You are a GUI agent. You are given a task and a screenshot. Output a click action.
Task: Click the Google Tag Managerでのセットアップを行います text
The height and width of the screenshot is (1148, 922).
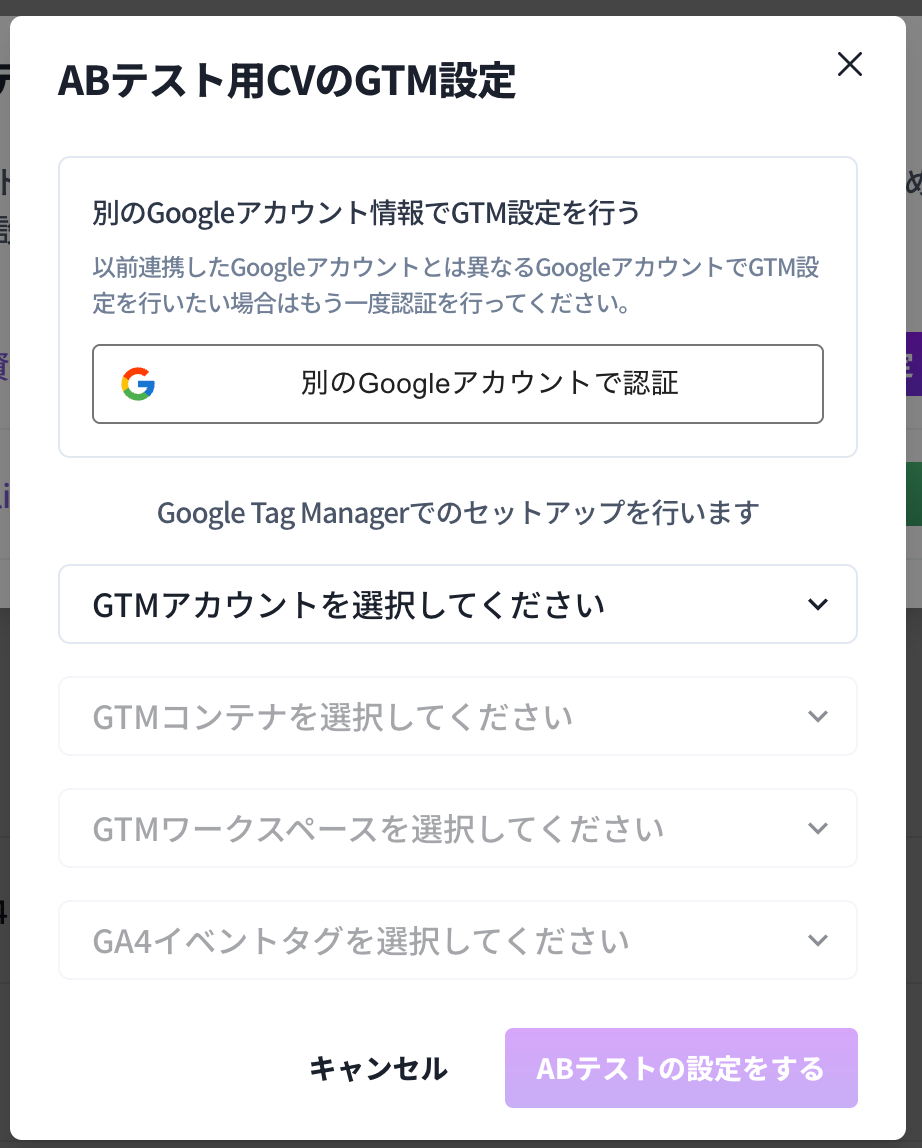coord(458,513)
